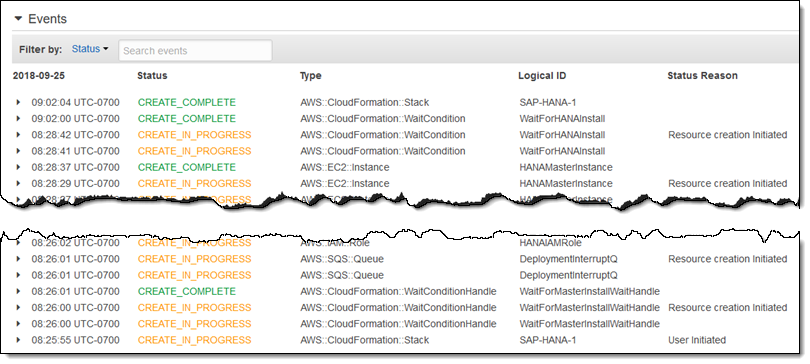This screenshot has height=364, width=810.
Task: Expand the 08:25:55 User Initiated event row
Action: 19,340
